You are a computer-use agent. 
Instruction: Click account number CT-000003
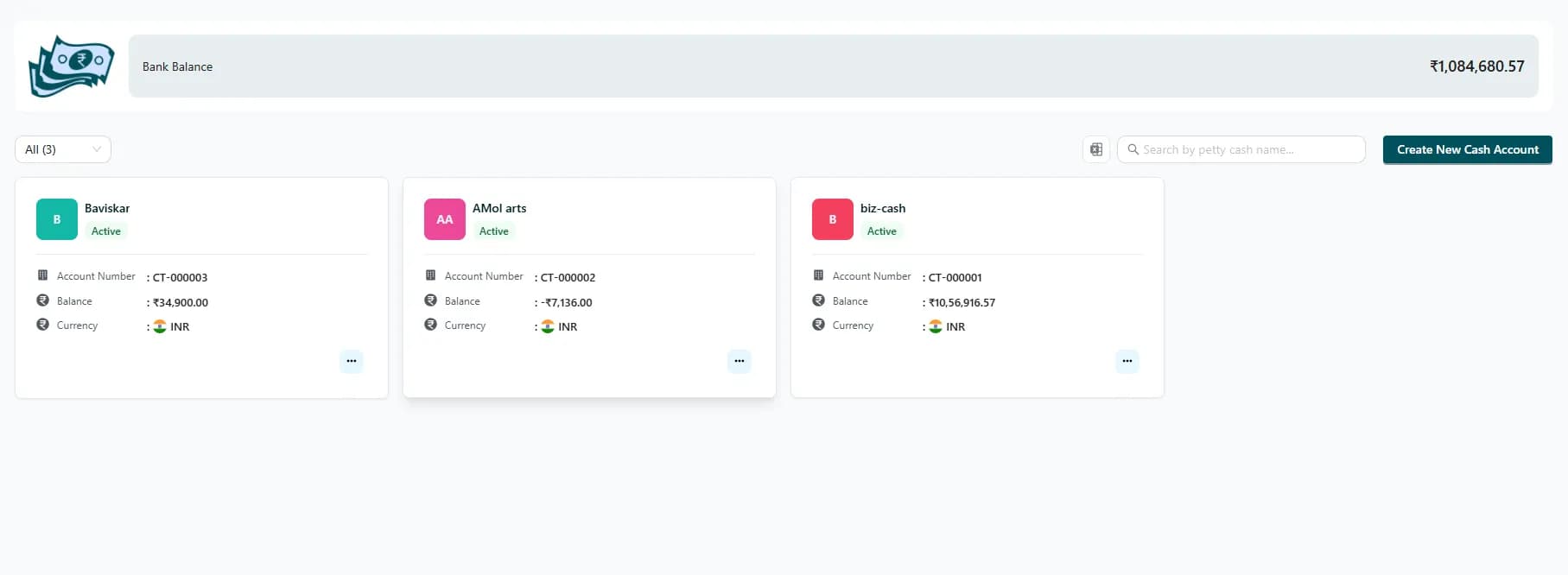180,277
